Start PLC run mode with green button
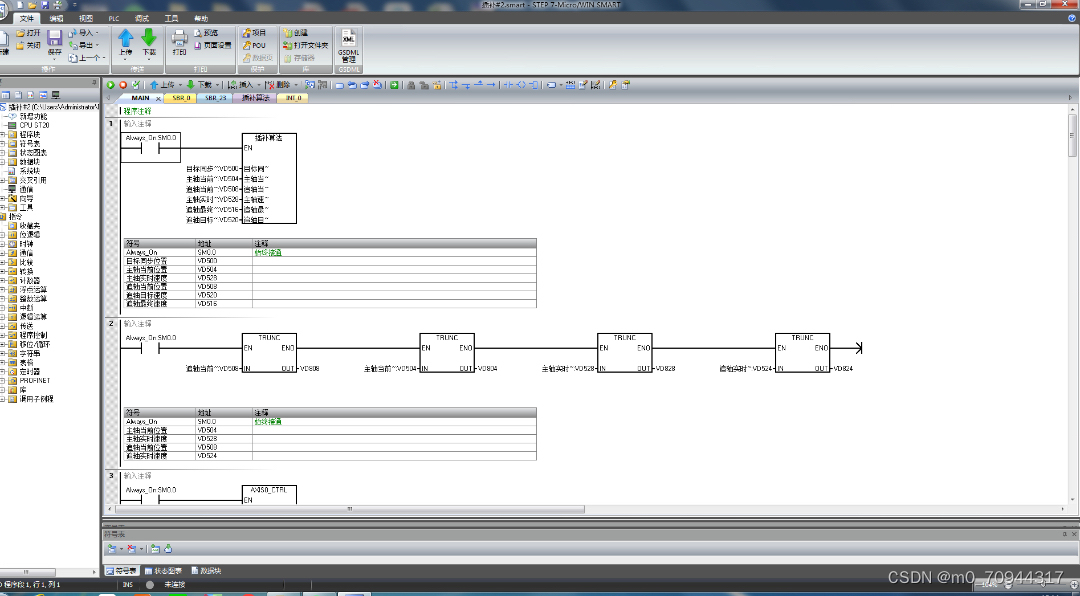This screenshot has width=1080, height=596. click(x=110, y=85)
